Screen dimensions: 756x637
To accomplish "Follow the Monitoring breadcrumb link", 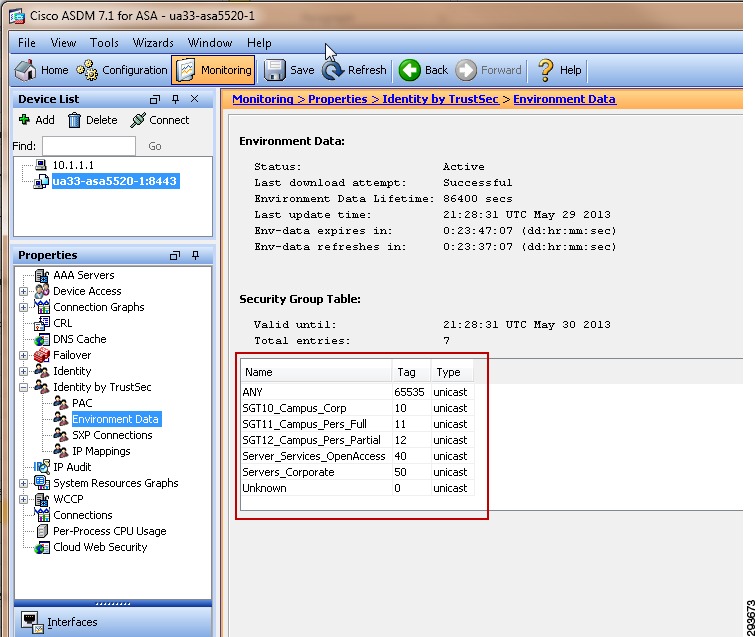I will 263,99.
